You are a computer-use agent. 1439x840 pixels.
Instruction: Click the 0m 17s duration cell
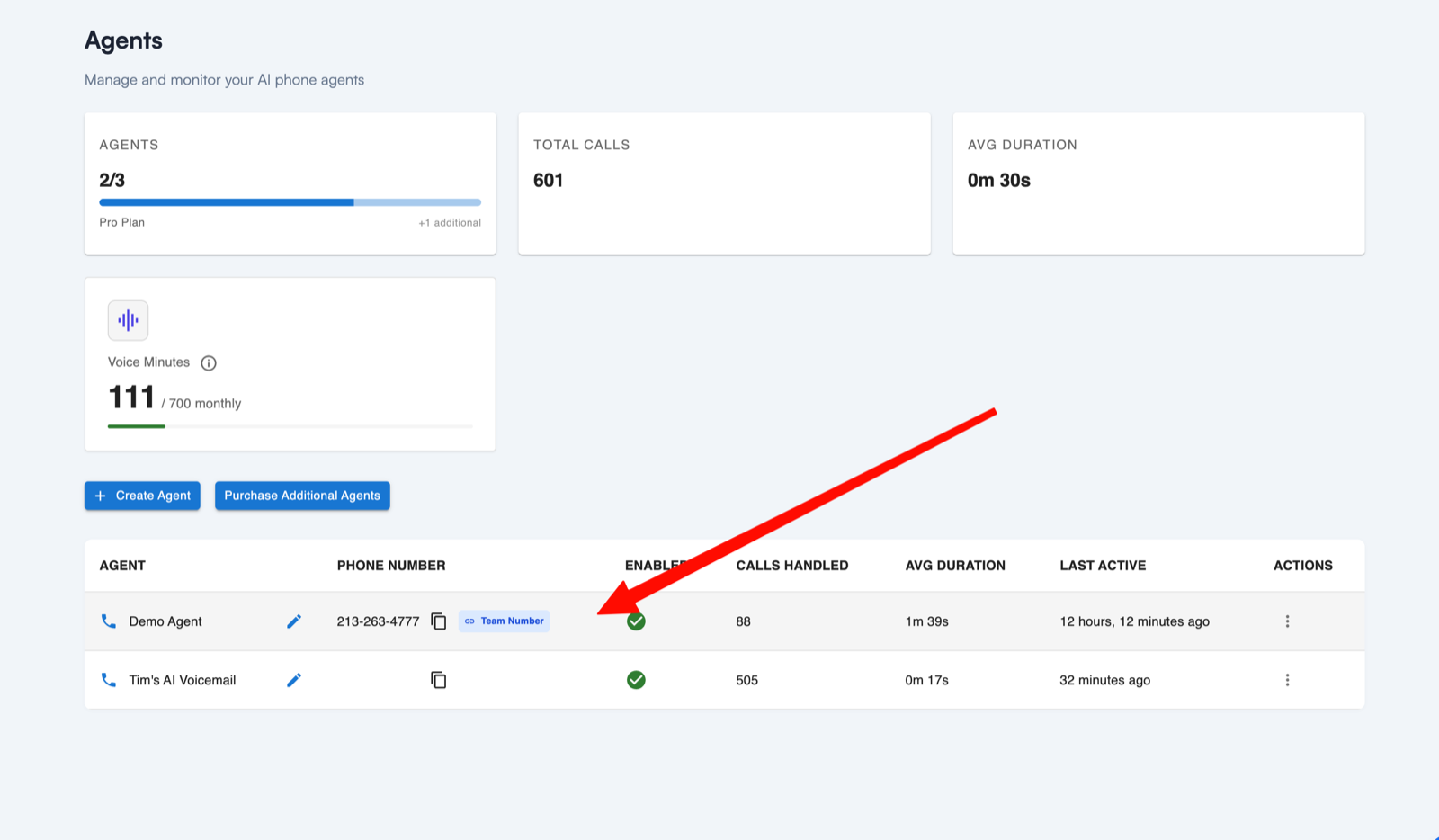[926, 680]
